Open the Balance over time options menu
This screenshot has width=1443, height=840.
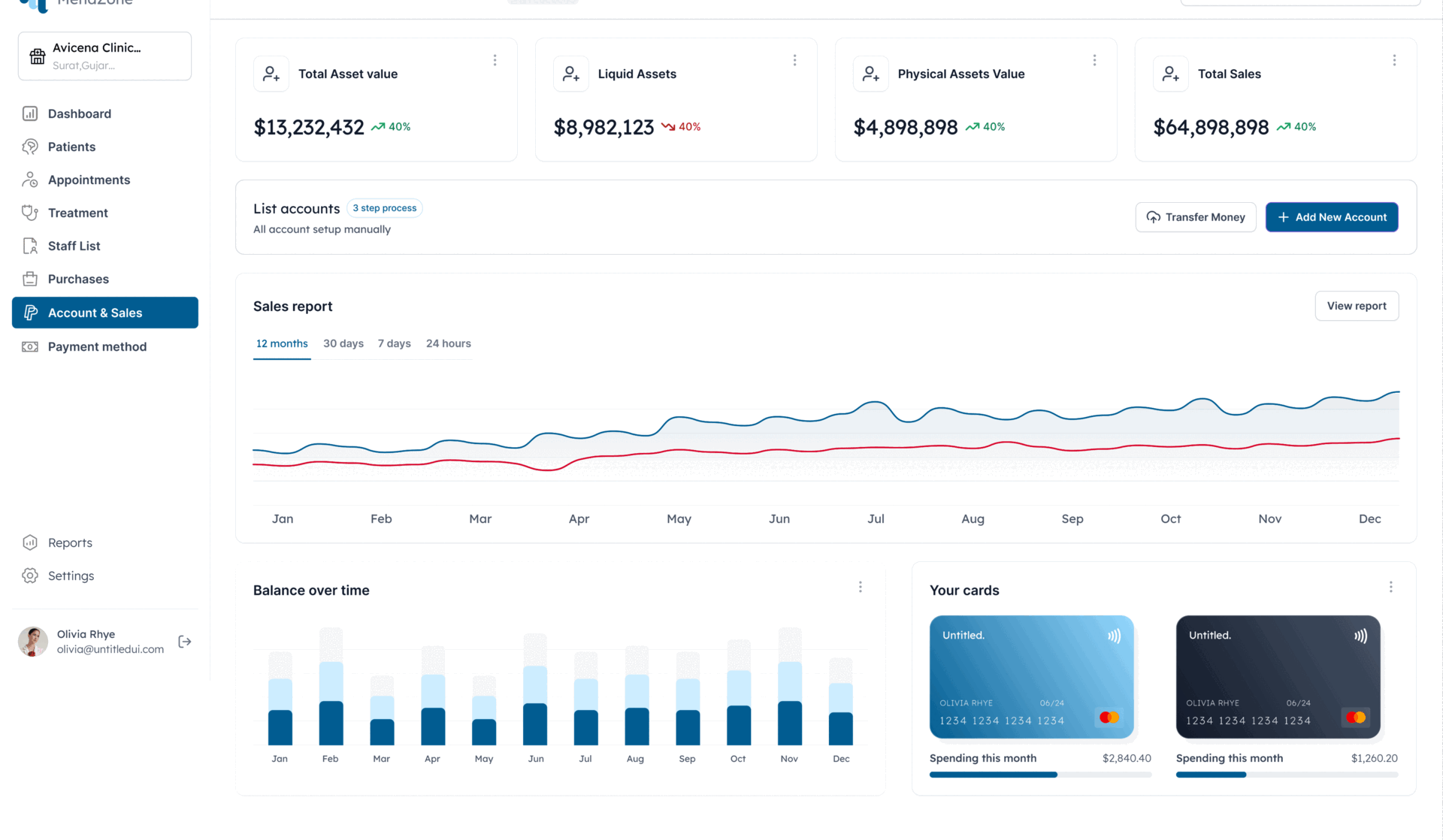click(861, 587)
